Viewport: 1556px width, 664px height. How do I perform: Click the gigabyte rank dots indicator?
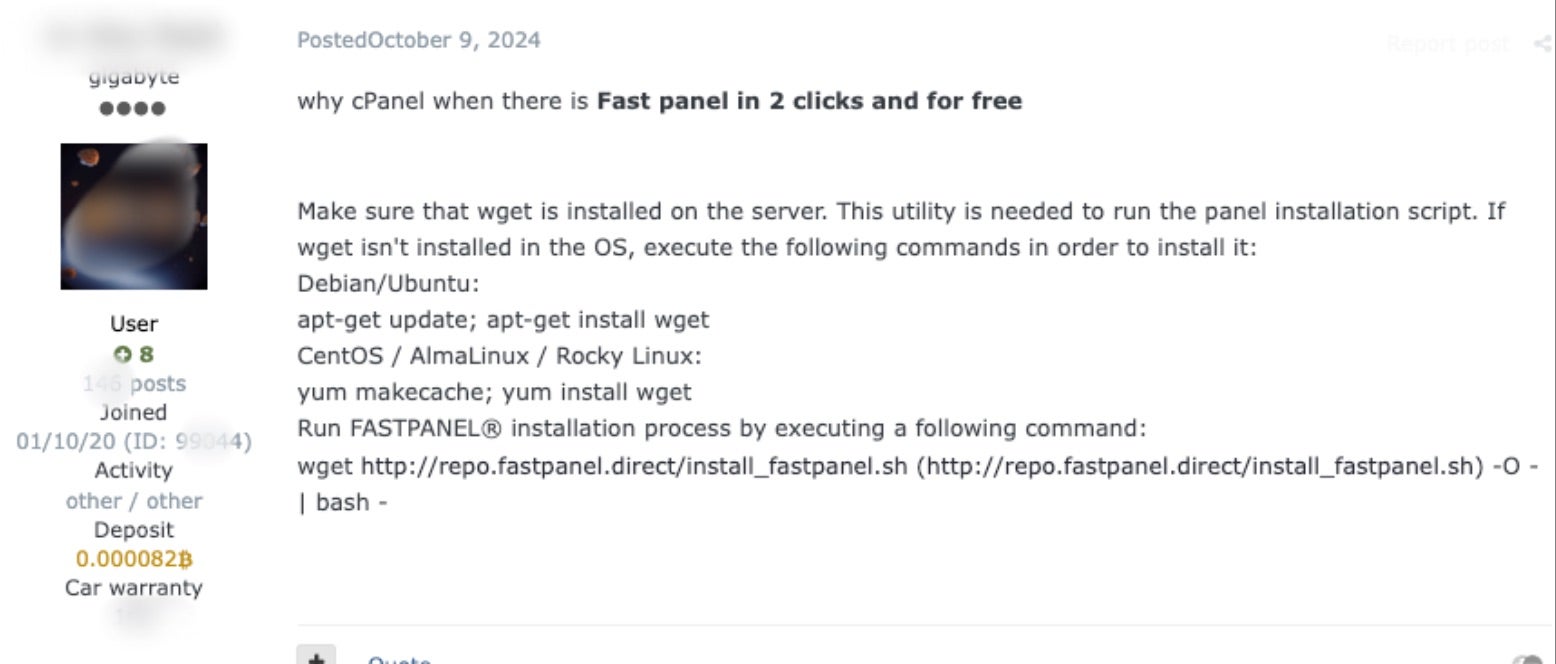pos(133,108)
